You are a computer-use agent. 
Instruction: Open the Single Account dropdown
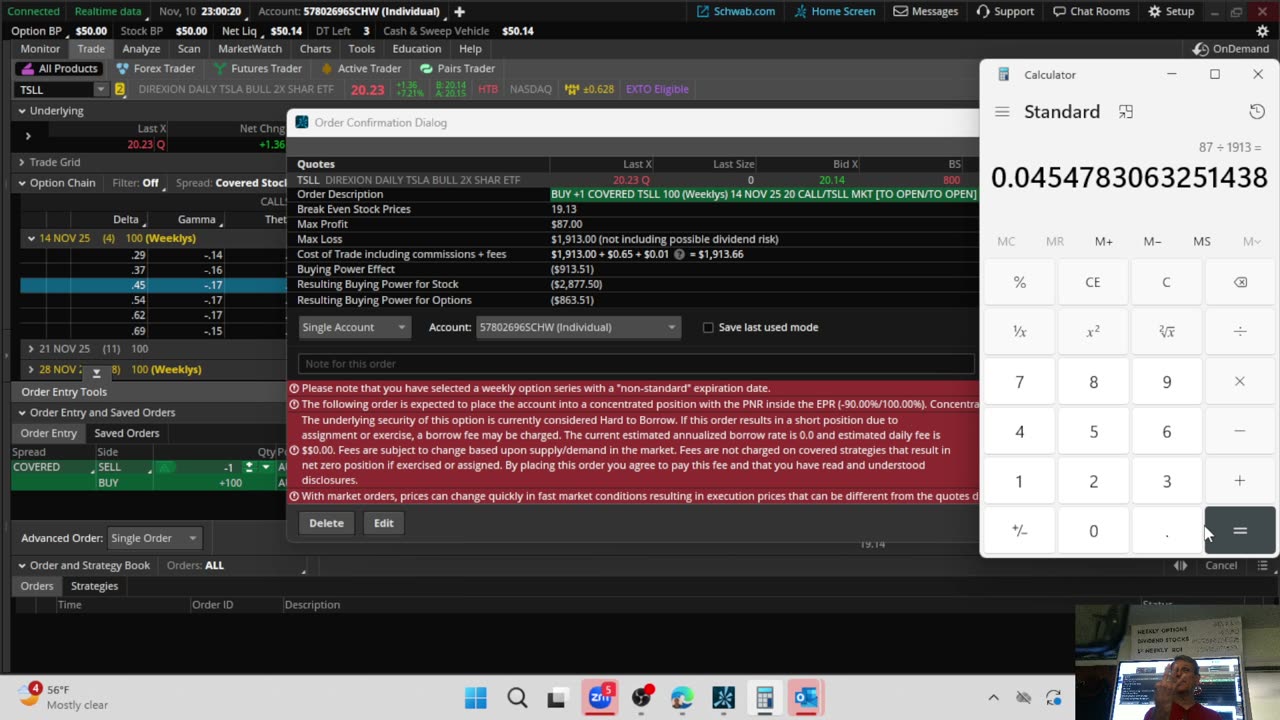click(354, 327)
